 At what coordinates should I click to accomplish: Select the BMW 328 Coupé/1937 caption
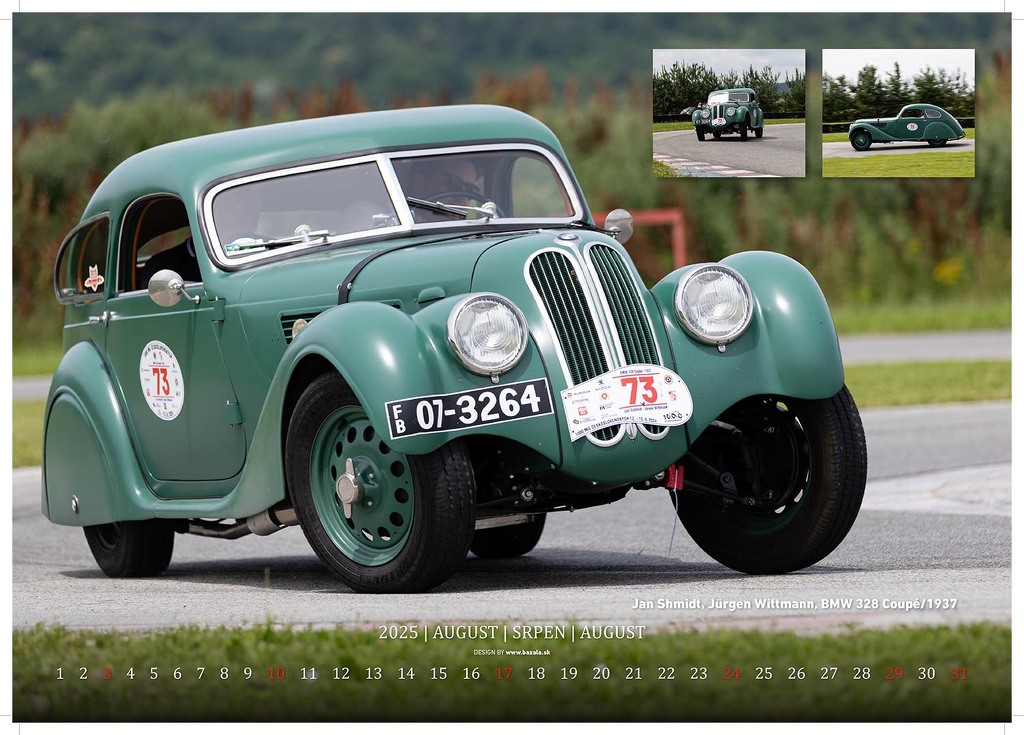coord(794,604)
